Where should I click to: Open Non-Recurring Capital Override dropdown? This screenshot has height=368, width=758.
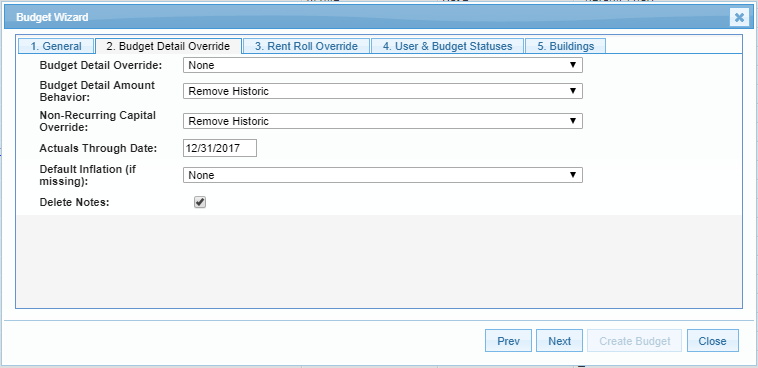pyautogui.click(x=383, y=121)
